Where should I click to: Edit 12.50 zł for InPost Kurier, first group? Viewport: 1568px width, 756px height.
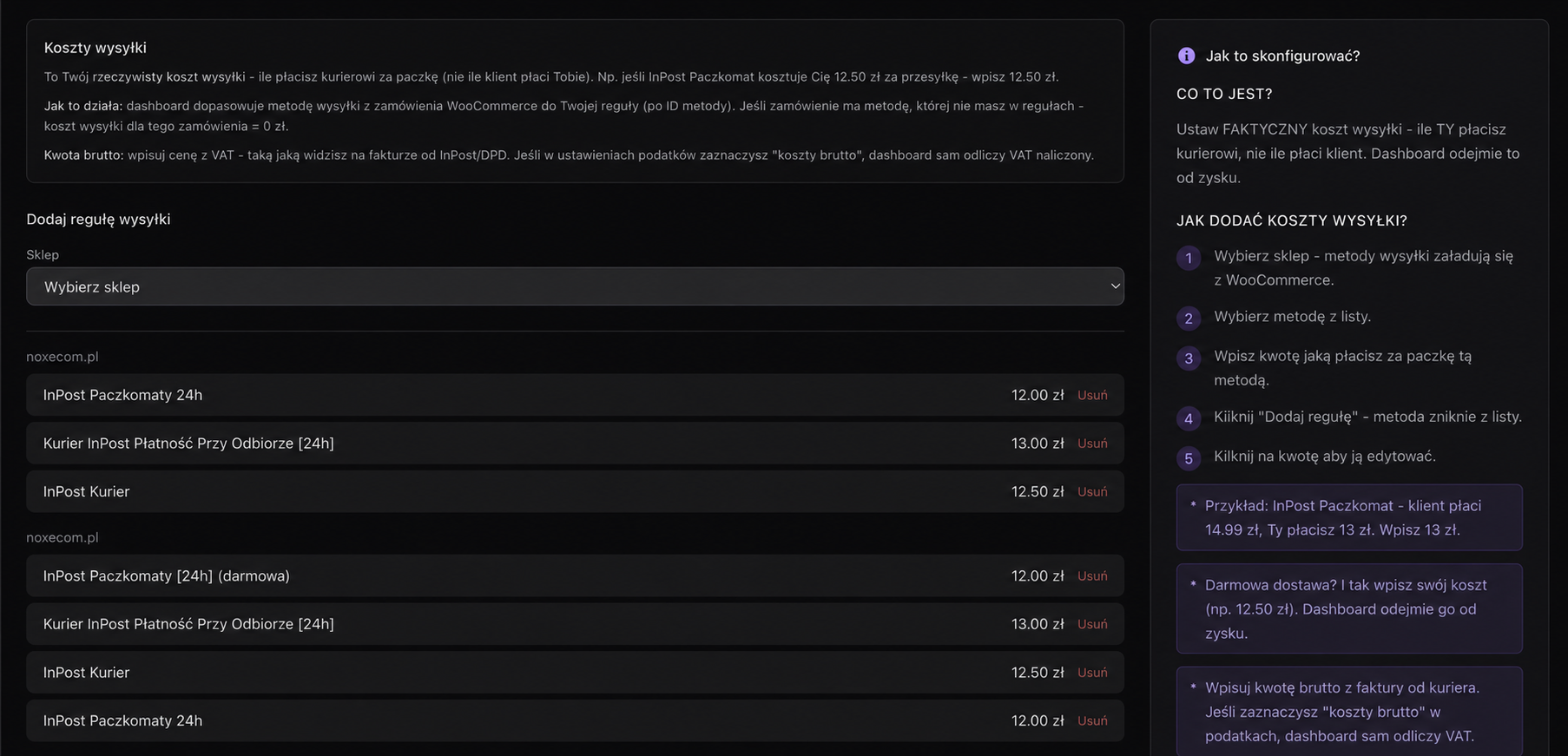pos(1037,491)
